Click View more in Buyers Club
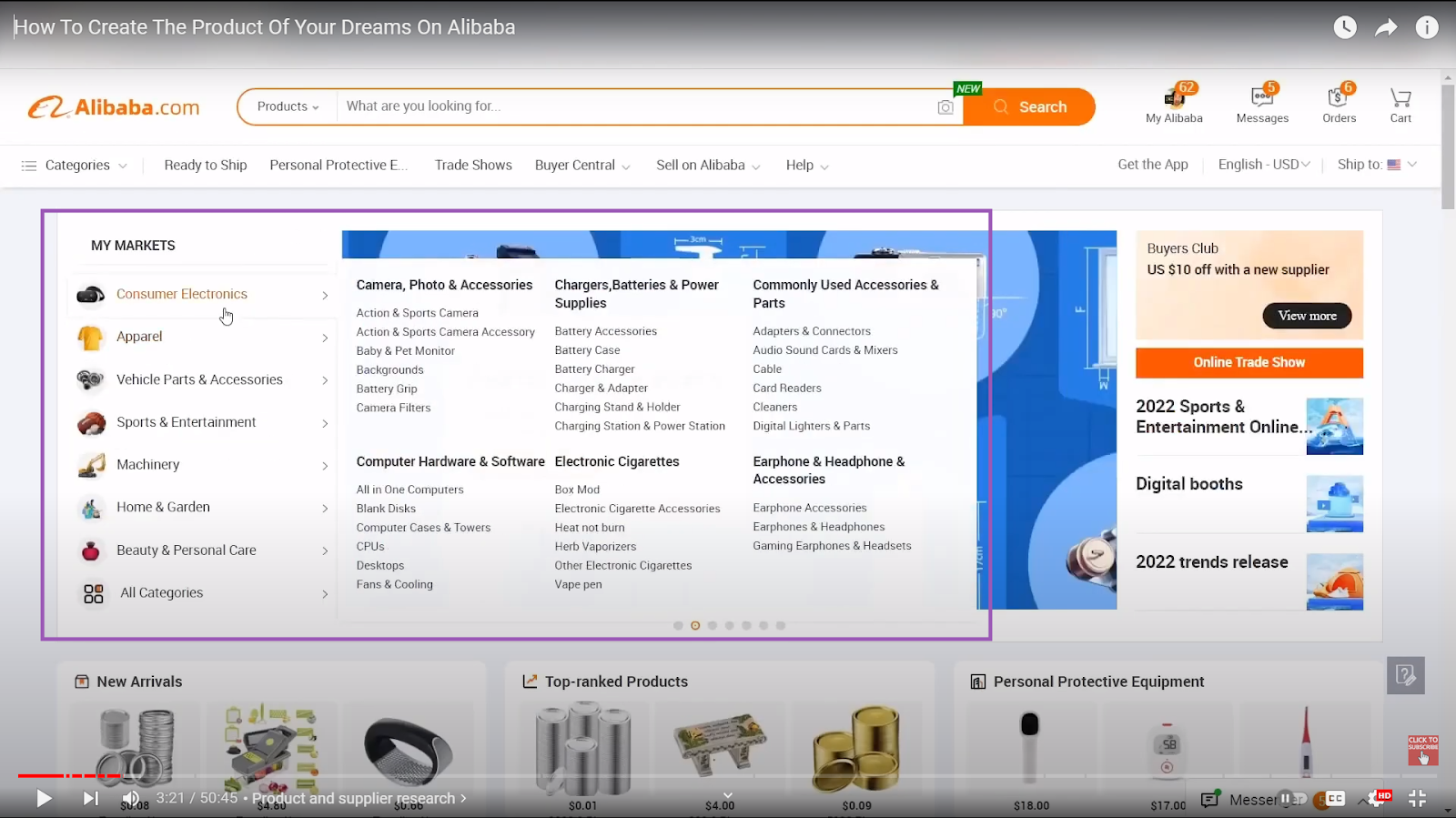1456x818 pixels. click(1307, 316)
